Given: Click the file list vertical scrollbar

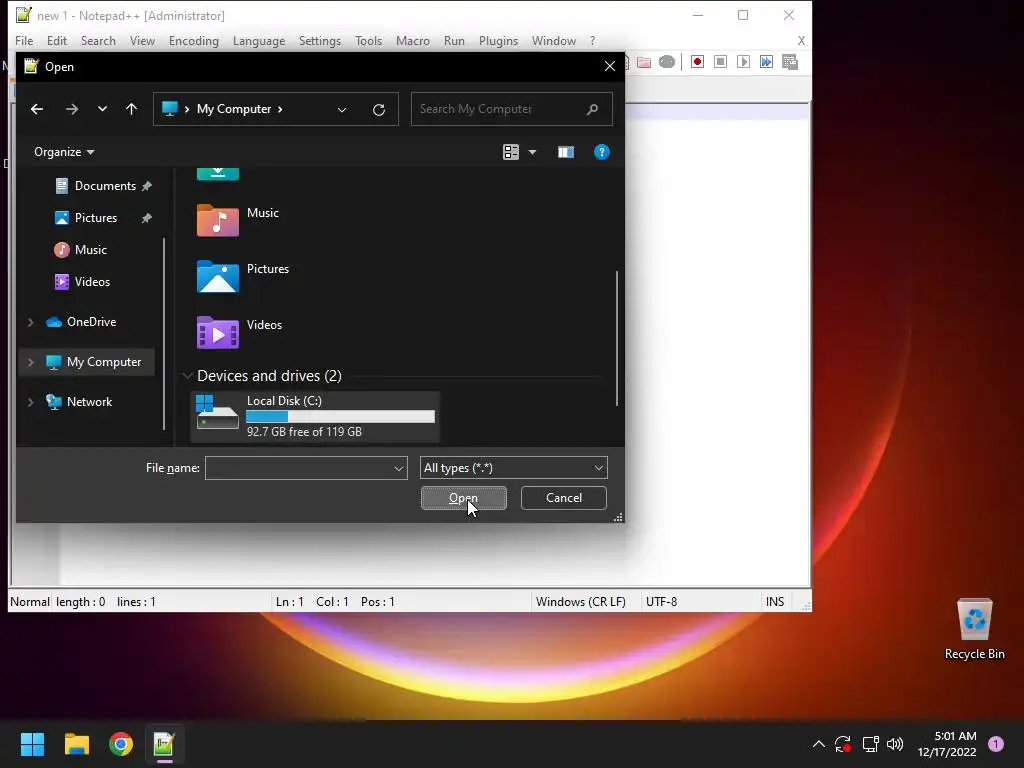Looking at the screenshot, I should pos(616,338).
